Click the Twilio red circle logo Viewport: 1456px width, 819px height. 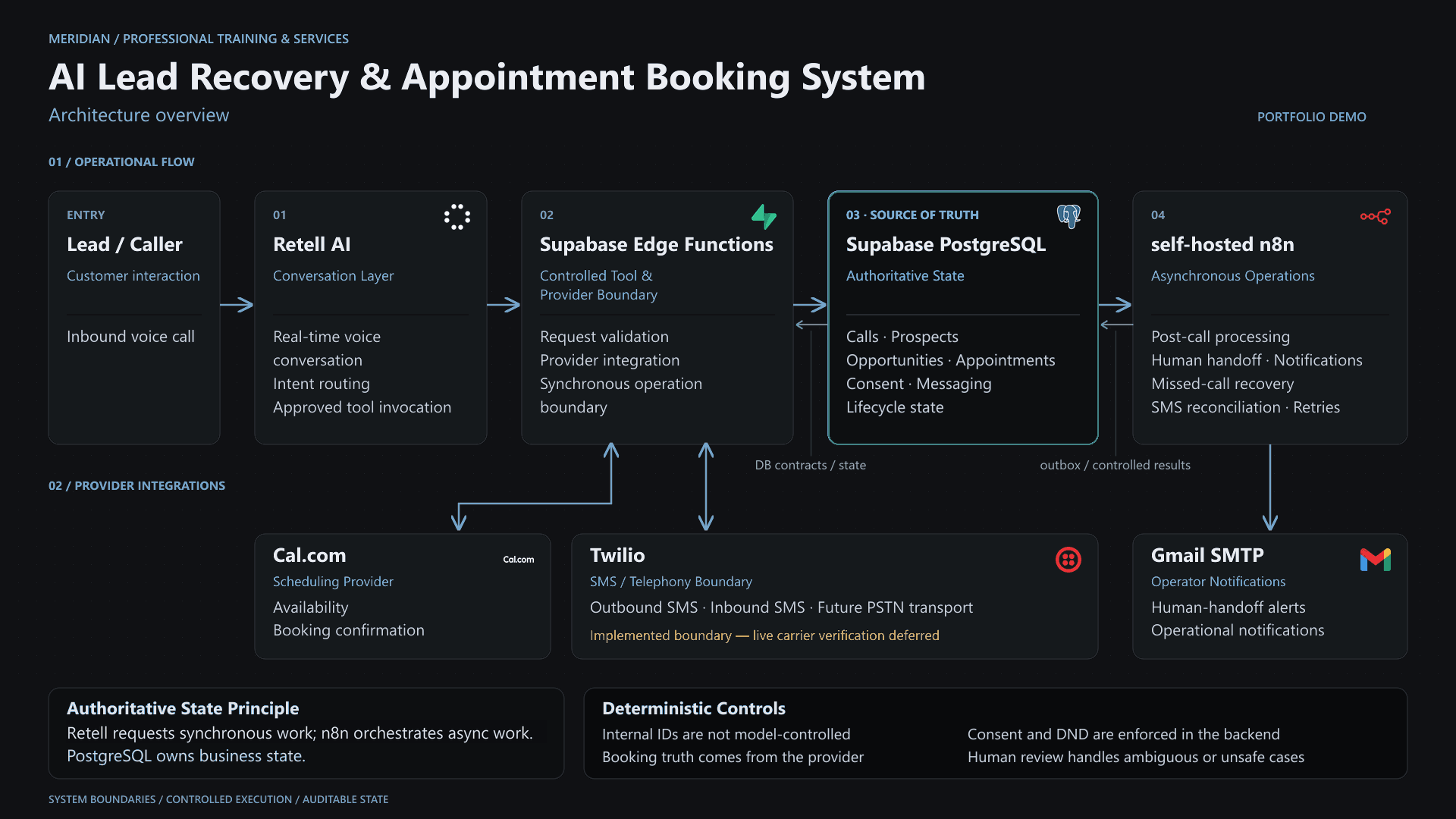1068,560
